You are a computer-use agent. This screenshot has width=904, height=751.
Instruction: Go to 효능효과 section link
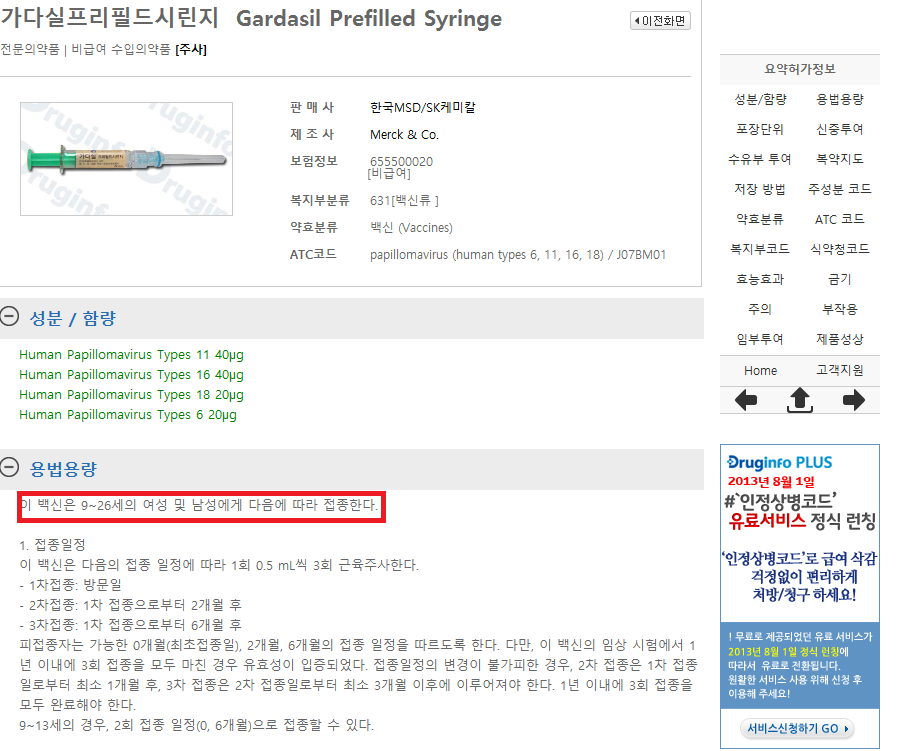pyautogui.click(x=760, y=279)
